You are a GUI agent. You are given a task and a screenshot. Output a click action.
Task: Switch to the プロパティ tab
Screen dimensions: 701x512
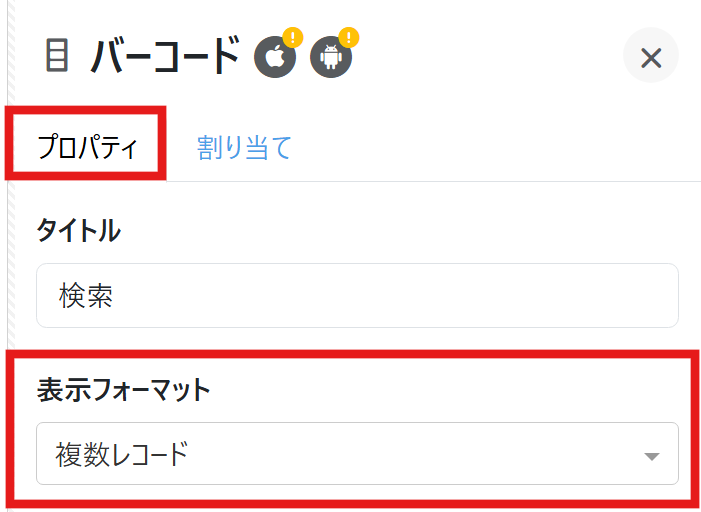[86, 147]
